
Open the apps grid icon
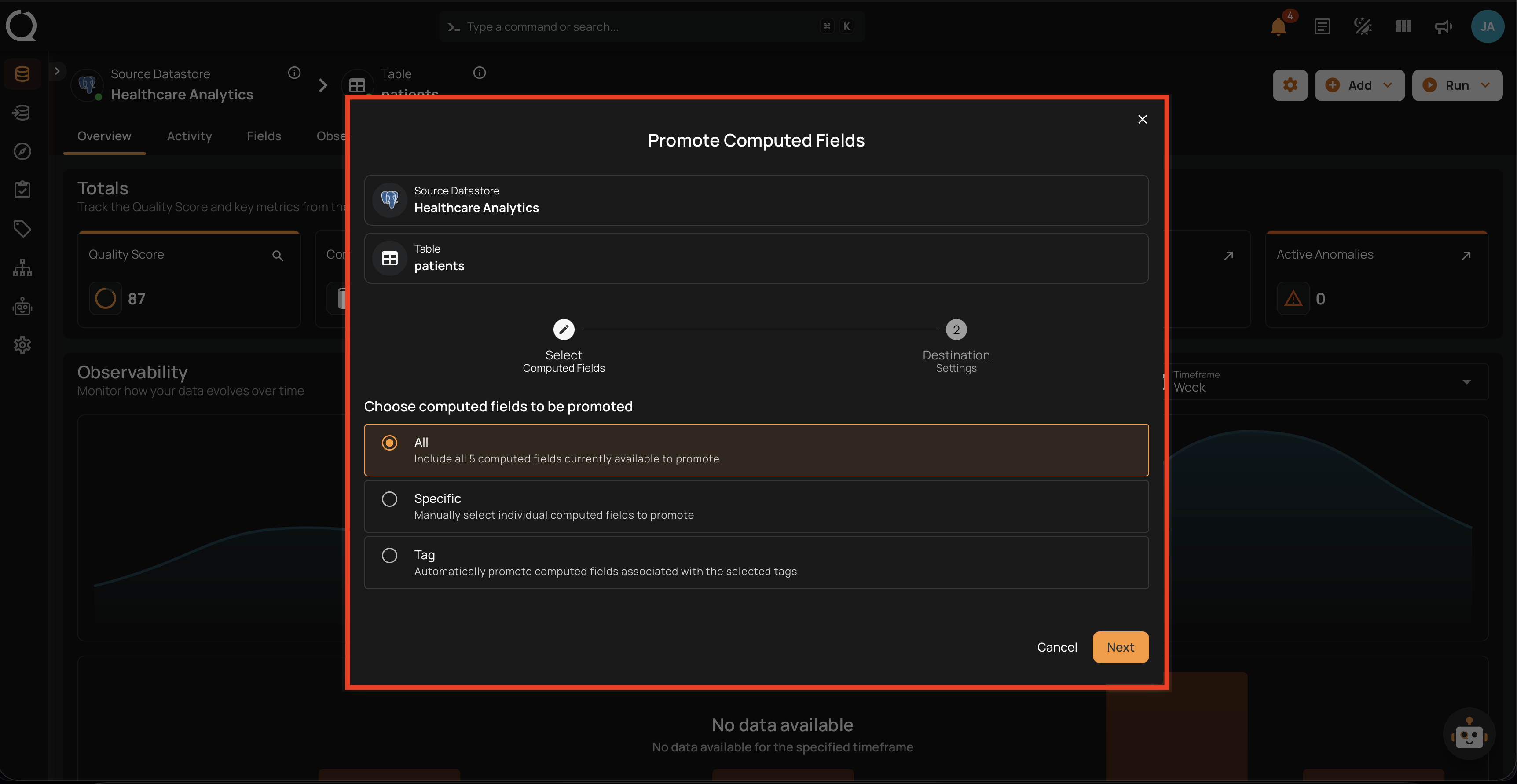tap(1403, 26)
